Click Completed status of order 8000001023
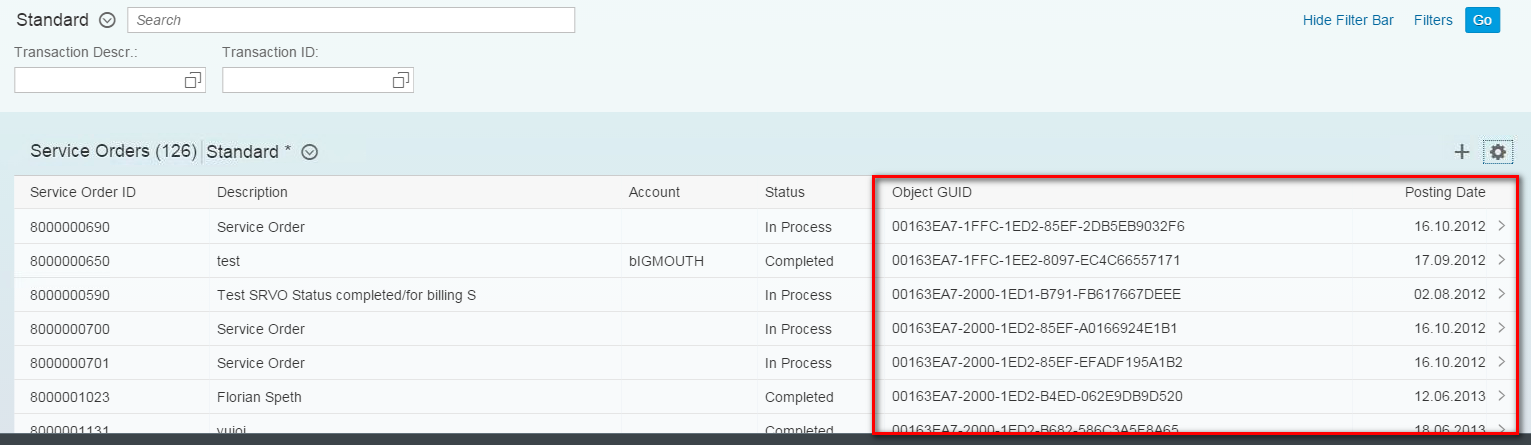Image resolution: width=1531 pixels, height=445 pixels. (799, 397)
